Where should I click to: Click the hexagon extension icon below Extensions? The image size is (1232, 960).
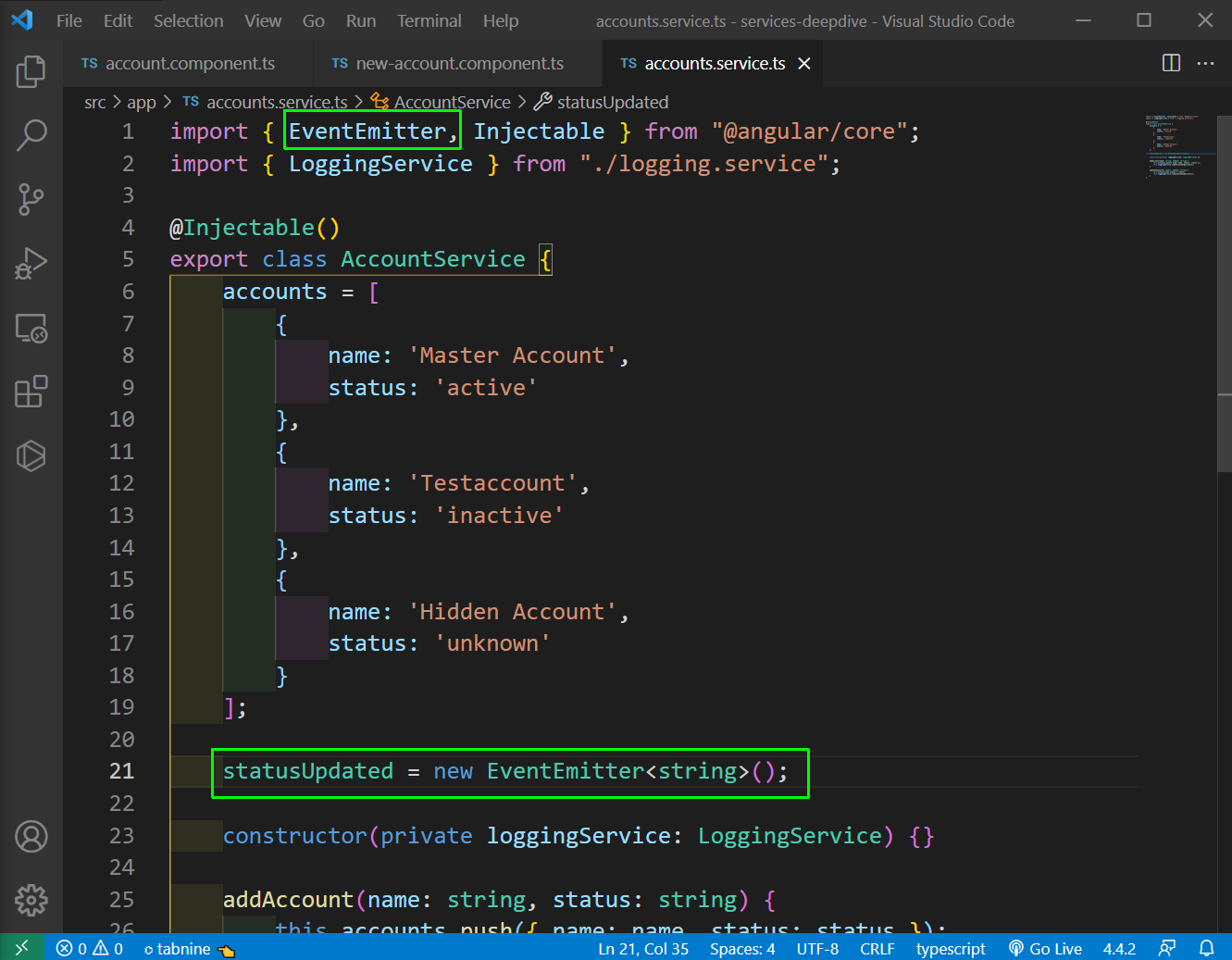tap(31, 455)
